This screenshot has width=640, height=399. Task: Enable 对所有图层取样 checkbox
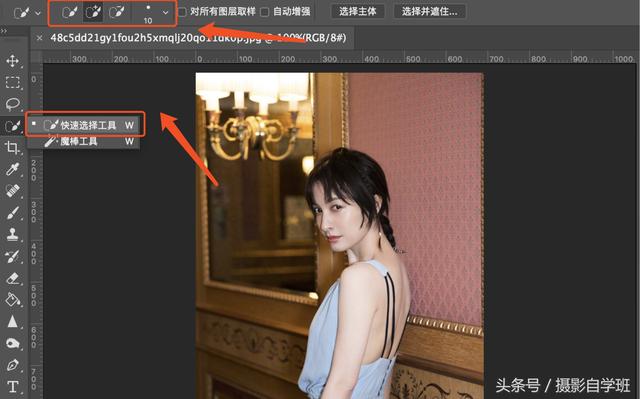(x=182, y=12)
